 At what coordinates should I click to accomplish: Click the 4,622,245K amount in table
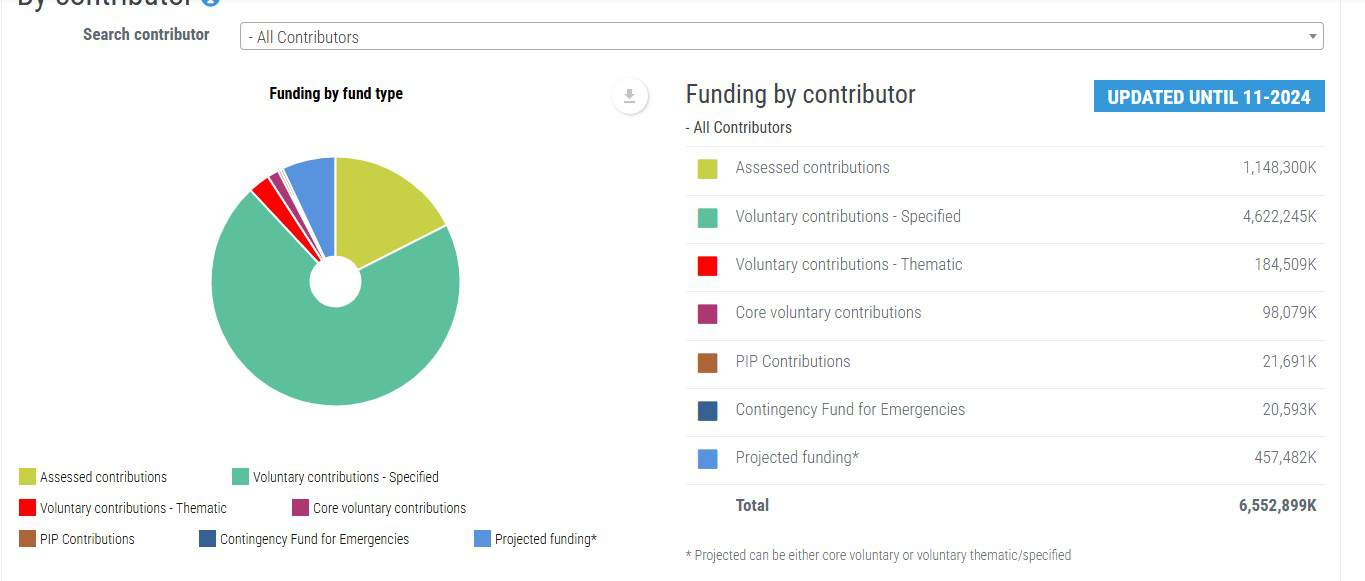[x=1279, y=217]
